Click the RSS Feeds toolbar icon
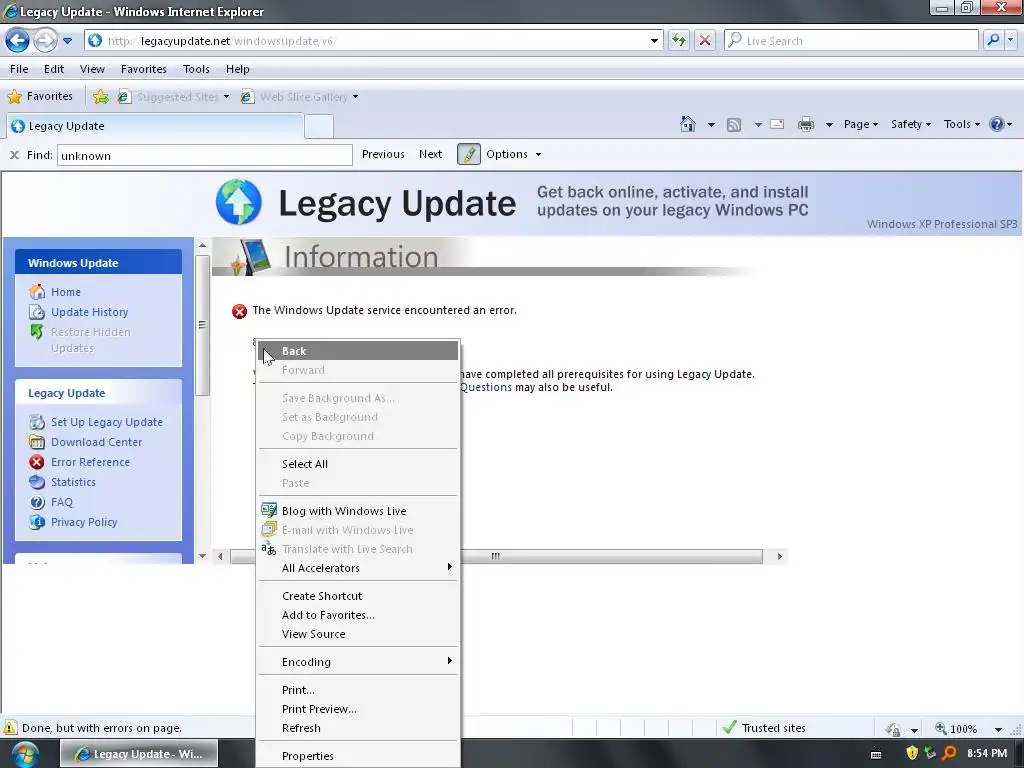 734,125
